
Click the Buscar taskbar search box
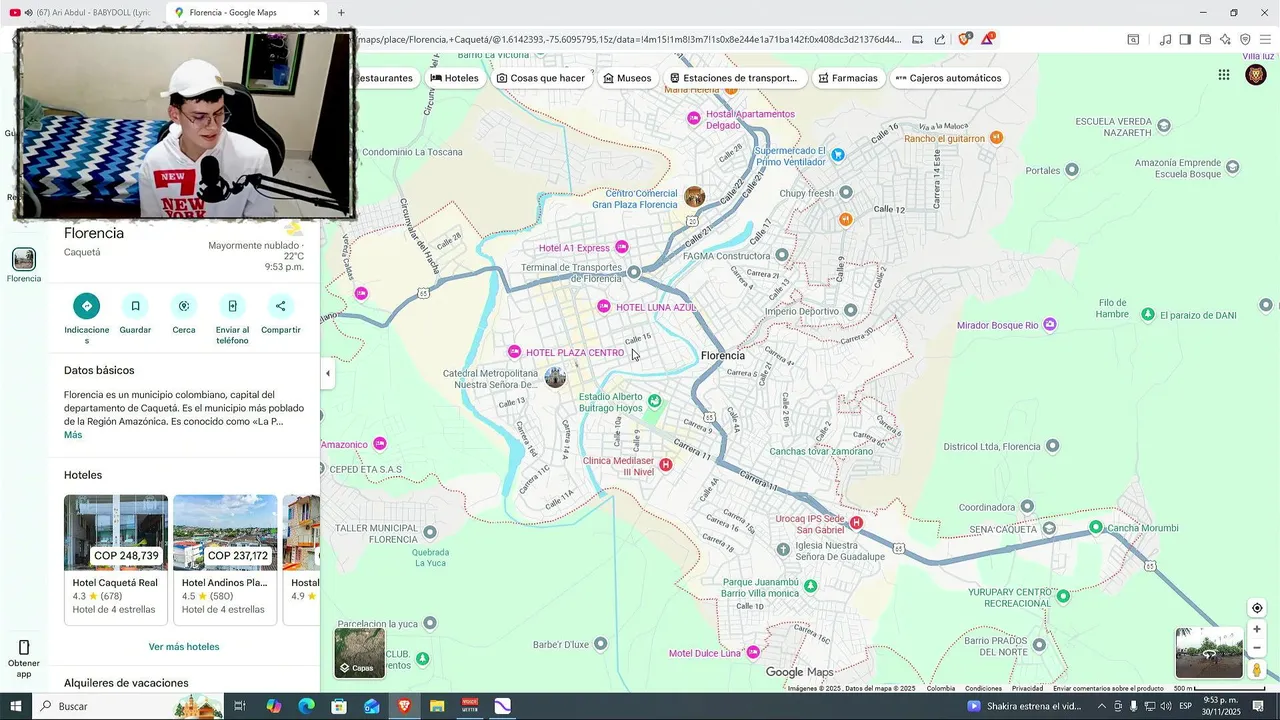point(130,706)
